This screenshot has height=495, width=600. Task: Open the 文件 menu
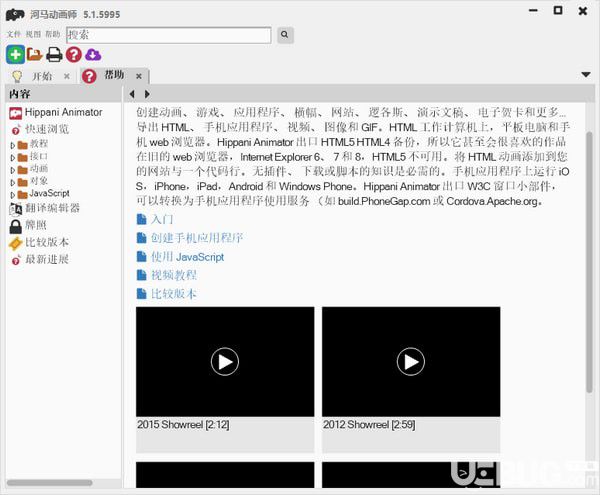click(13, 34)
